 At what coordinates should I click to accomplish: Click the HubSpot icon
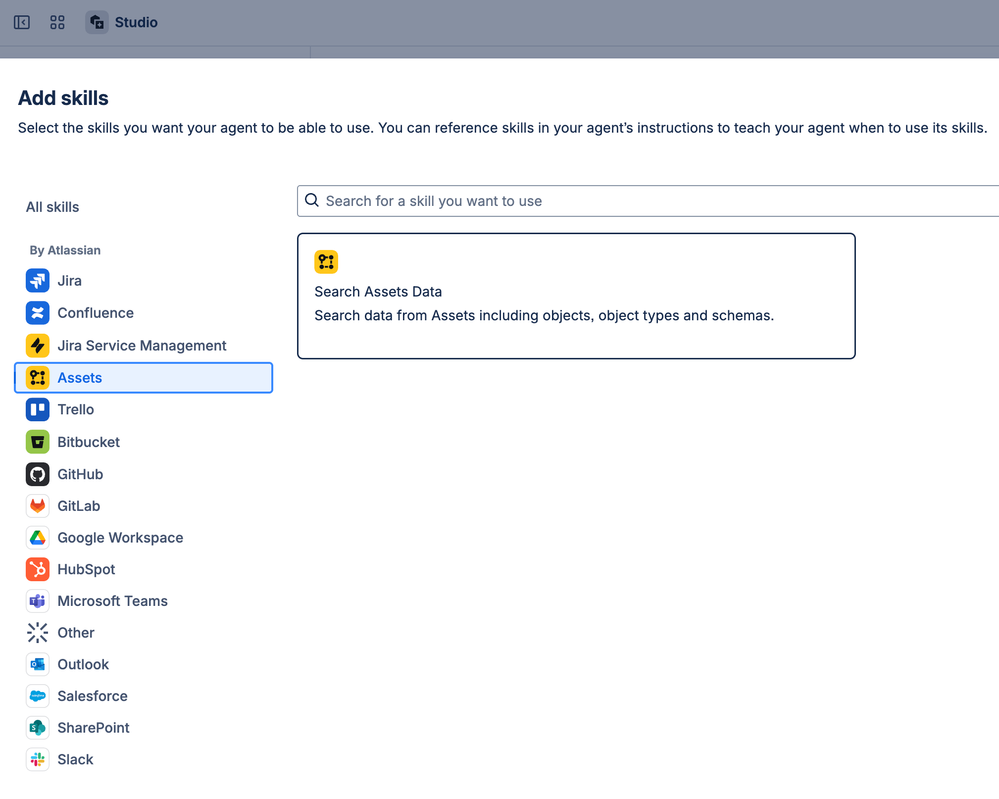click(38, 570)
